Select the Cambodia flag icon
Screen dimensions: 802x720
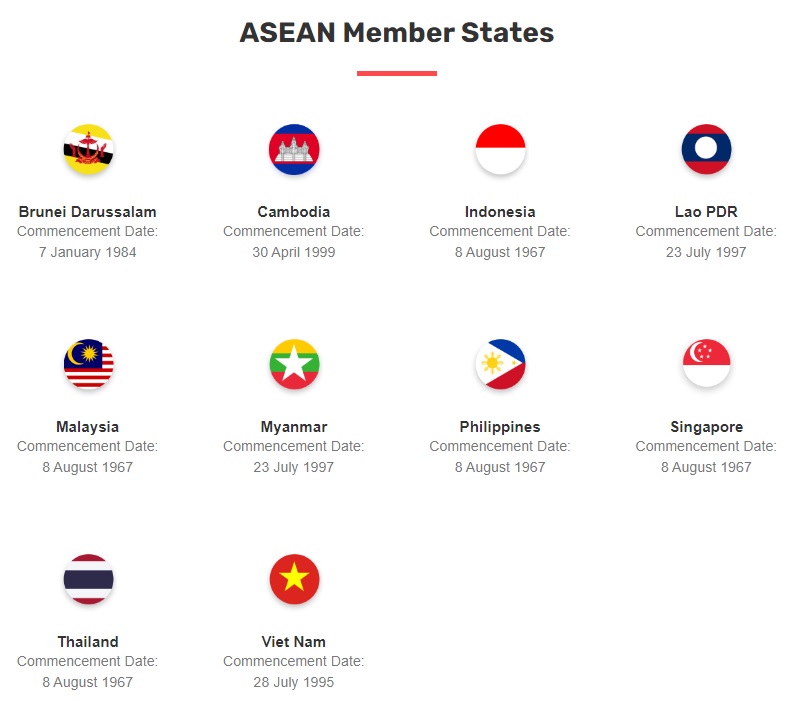click(294, 150)
